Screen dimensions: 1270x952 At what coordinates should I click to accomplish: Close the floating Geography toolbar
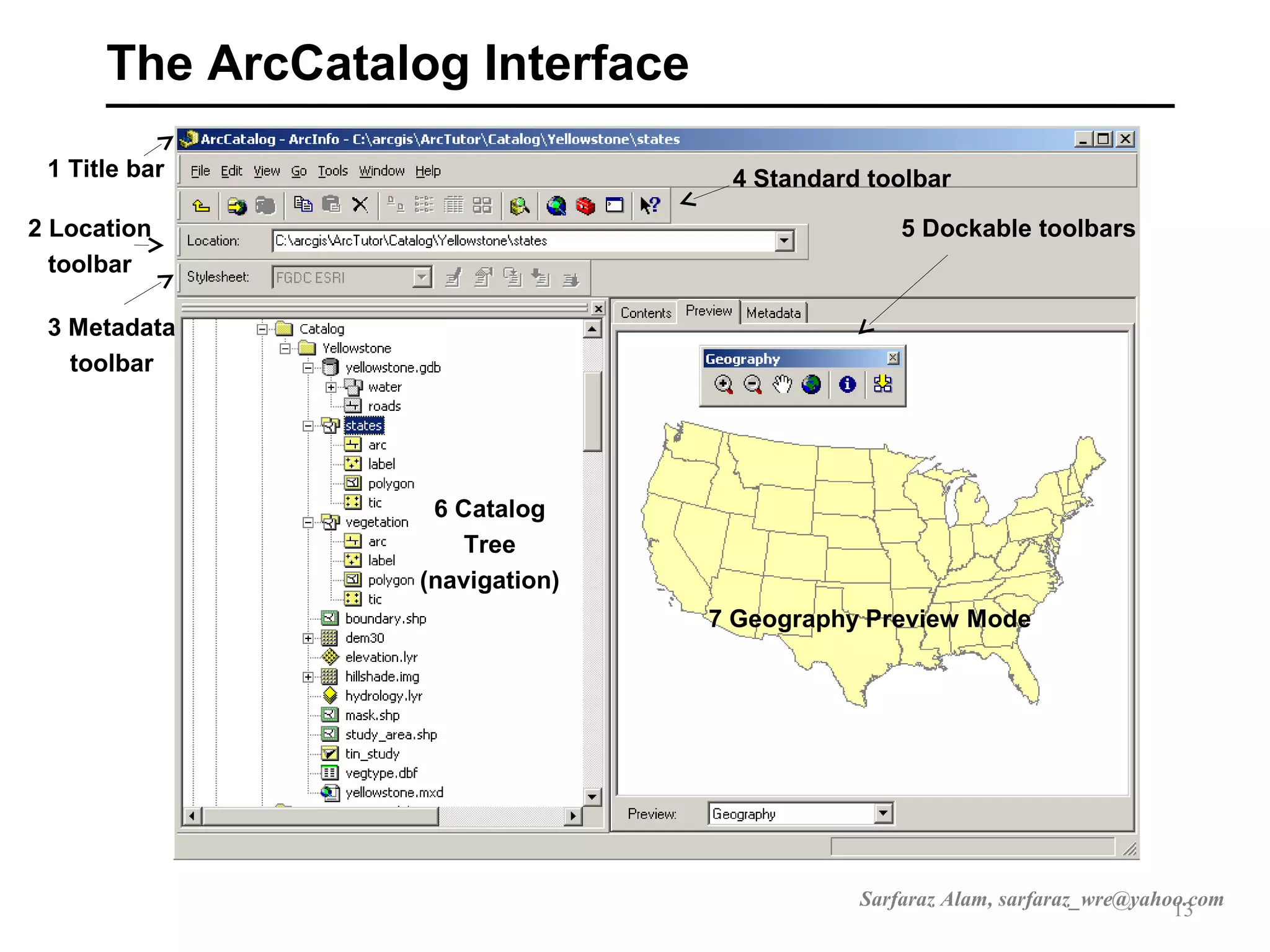pyautogui.click(x=893, y=358)
